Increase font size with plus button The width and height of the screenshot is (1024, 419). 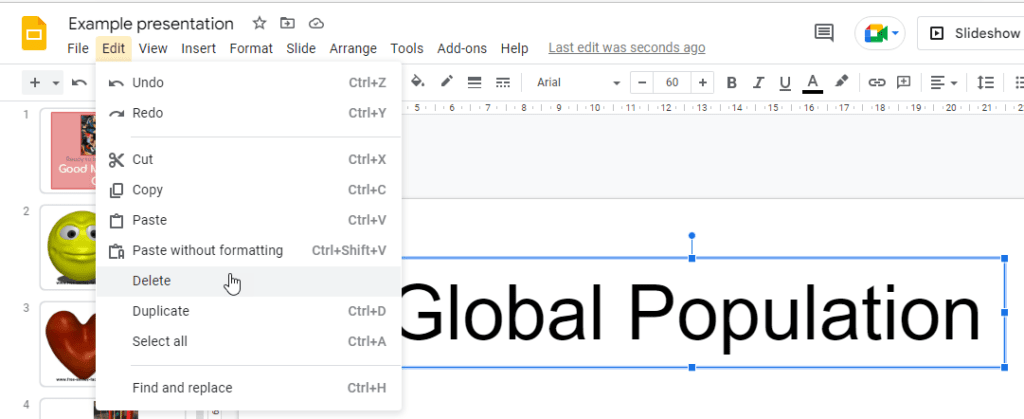(703, 82)
